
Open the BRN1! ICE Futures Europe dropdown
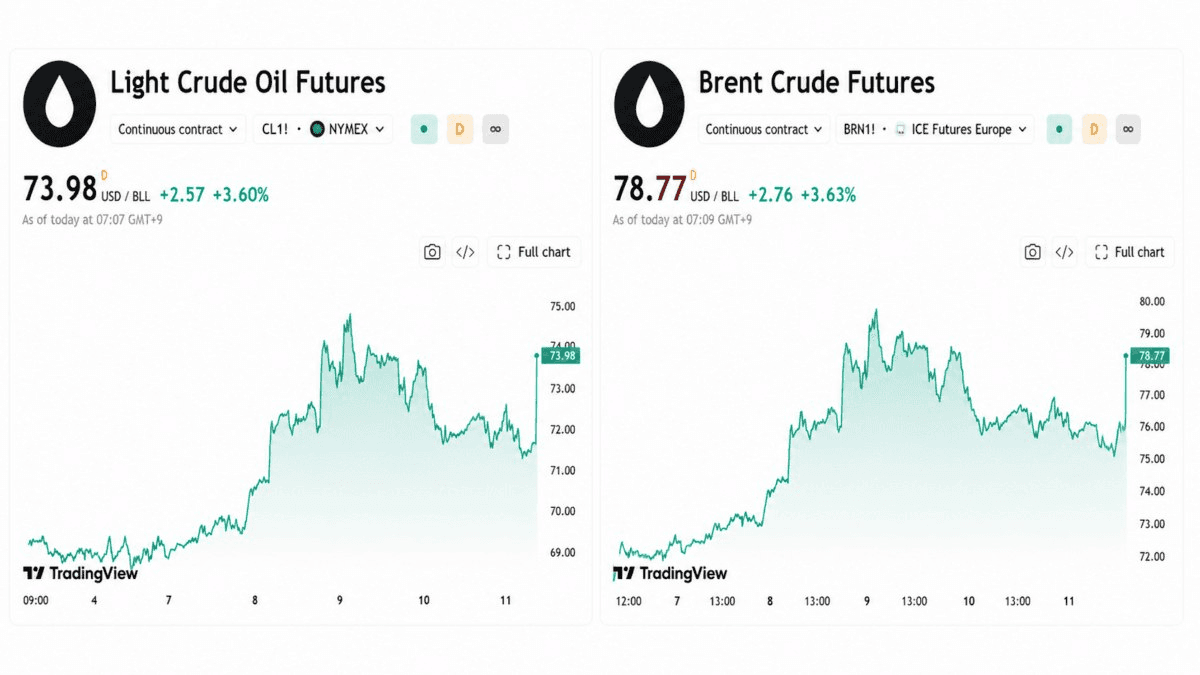coord(935,129)
